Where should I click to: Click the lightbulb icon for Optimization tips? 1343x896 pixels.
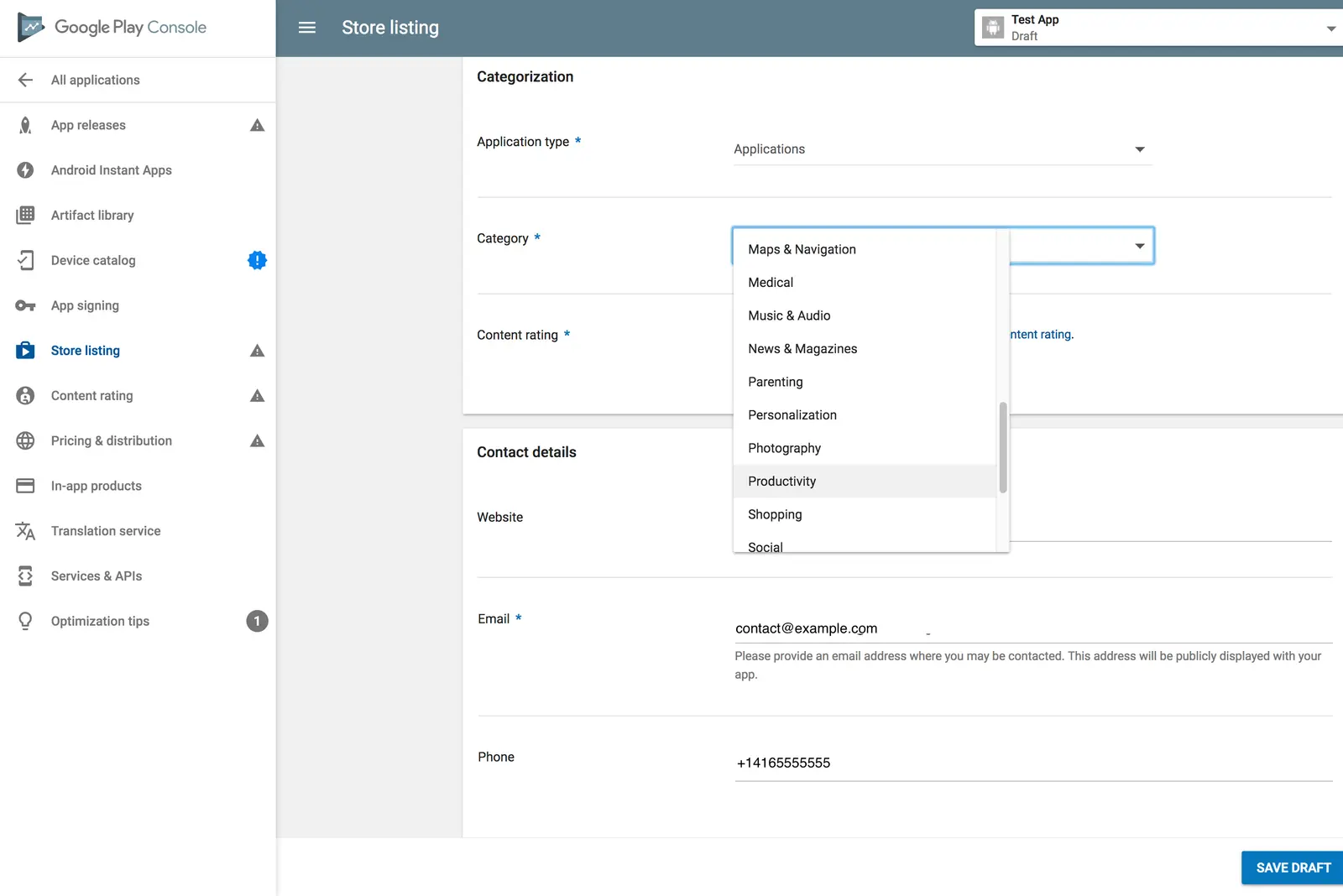pos(26,621)
